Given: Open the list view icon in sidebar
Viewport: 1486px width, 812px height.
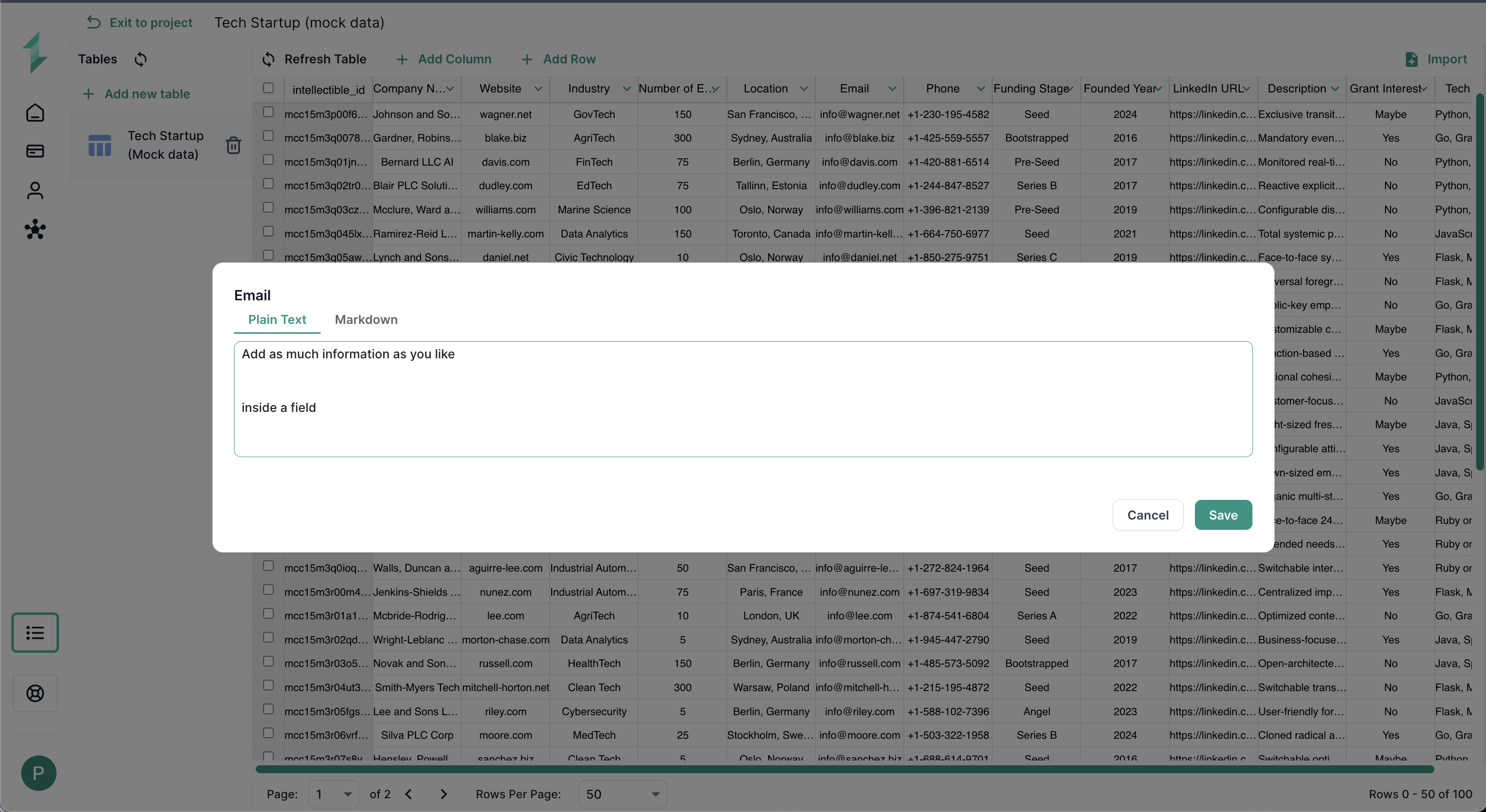Looking at the screenshot, I should (x=35, y=633).
